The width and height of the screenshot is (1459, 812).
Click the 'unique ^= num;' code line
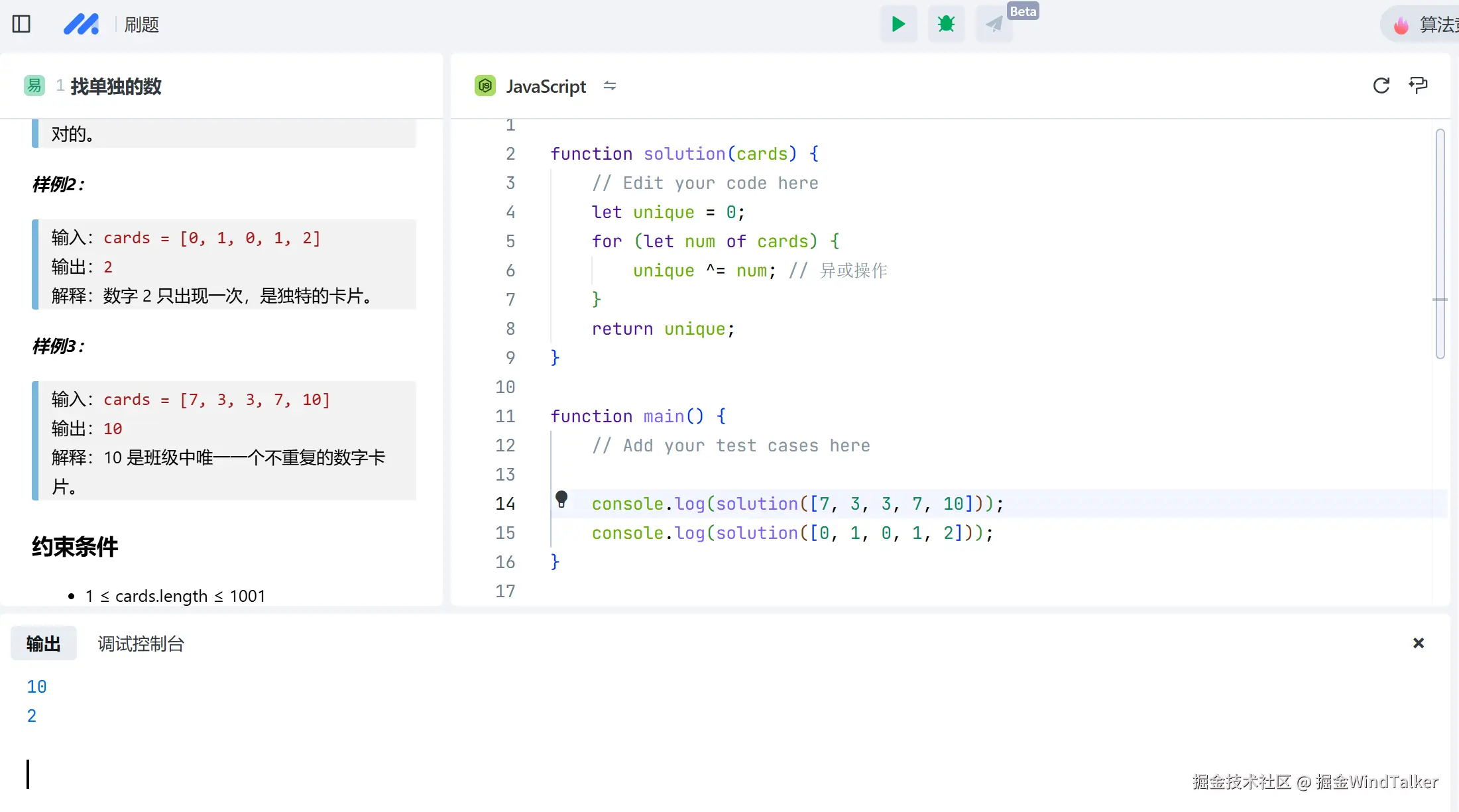click(704, 270)
